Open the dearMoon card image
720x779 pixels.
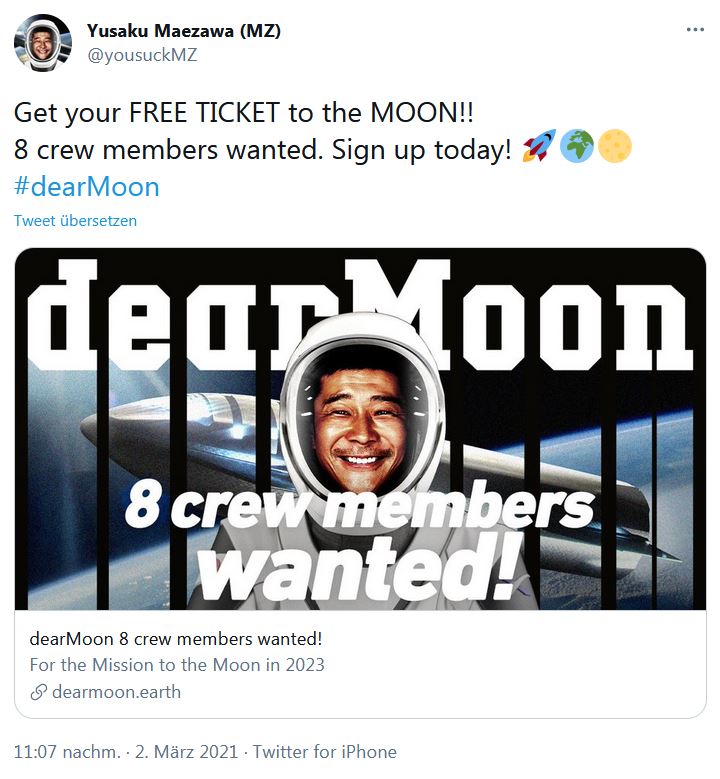click(x=360, y=429)
